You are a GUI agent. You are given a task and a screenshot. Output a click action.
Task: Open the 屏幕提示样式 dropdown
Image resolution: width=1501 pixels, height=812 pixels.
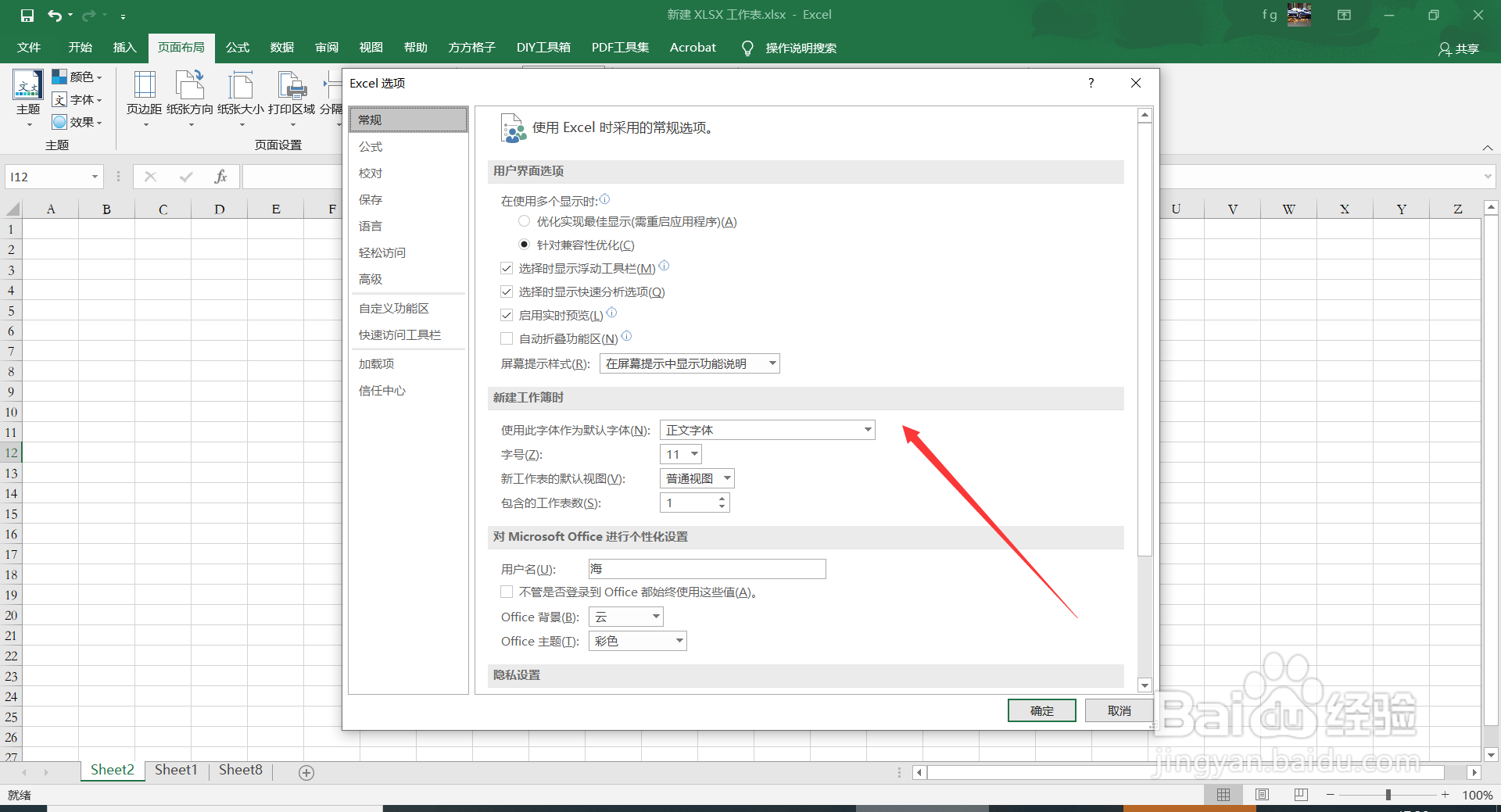pyautogui.click(x=690, y=363)
